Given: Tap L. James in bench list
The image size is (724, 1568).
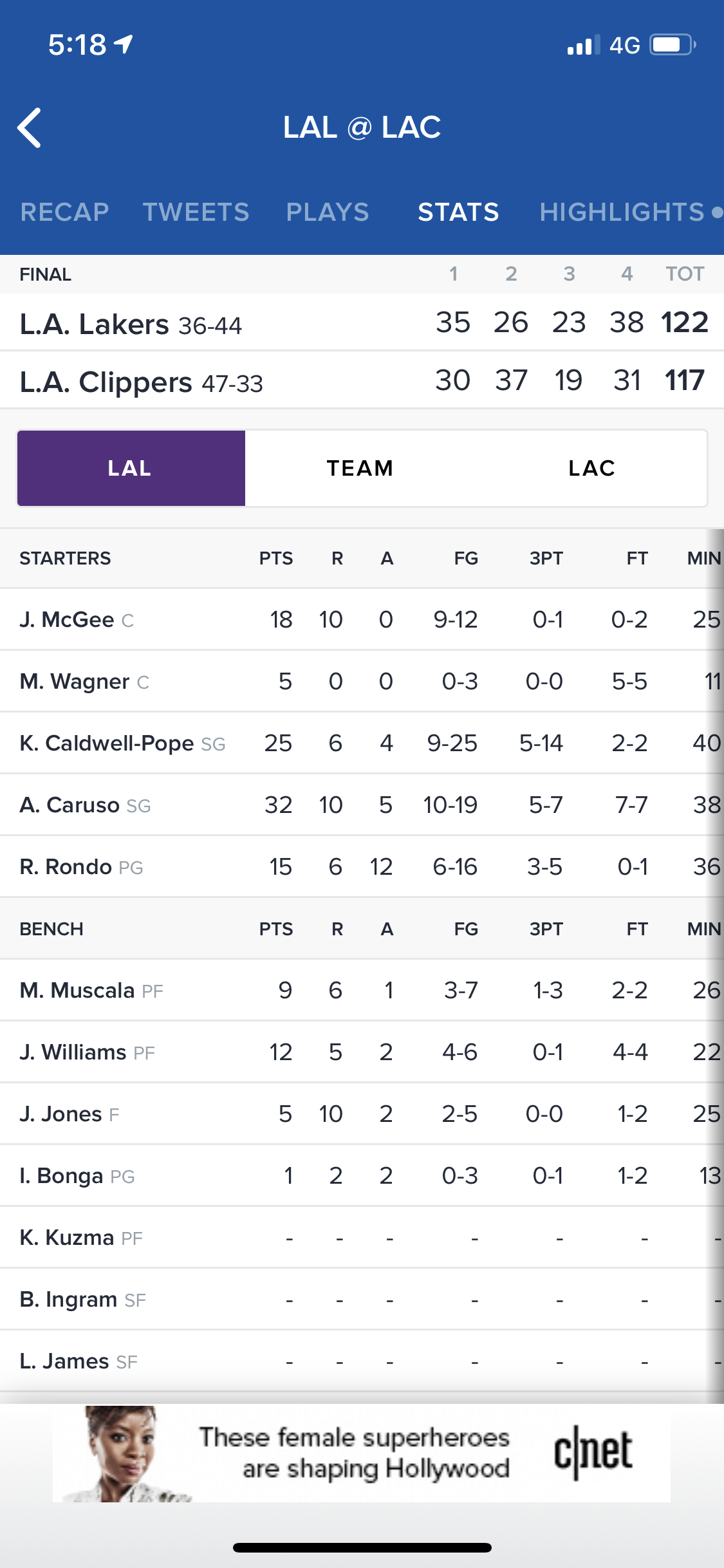Looking at the screenshot, I should (x=64, y=1361).
